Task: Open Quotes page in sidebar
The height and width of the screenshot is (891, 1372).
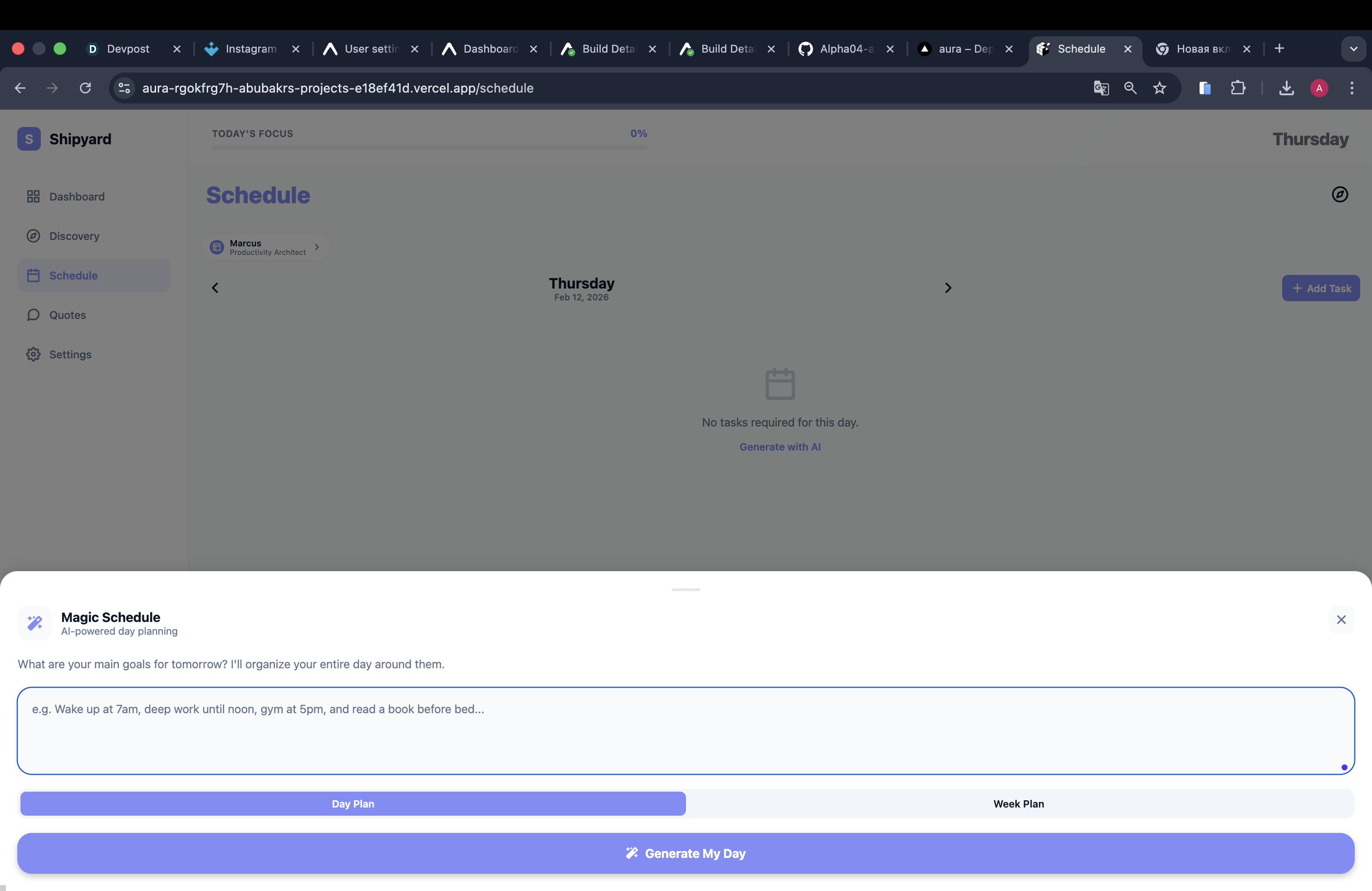Action: tap(67, 315)
